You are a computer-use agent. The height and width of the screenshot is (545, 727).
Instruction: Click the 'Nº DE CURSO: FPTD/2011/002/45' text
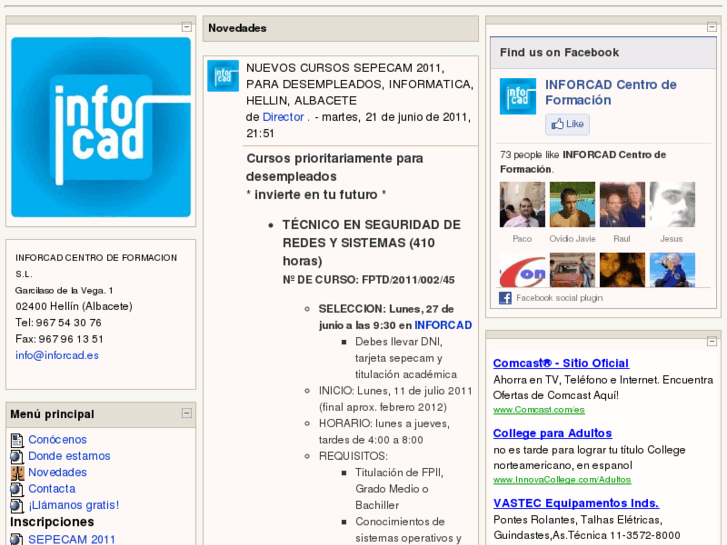(369, 280)
